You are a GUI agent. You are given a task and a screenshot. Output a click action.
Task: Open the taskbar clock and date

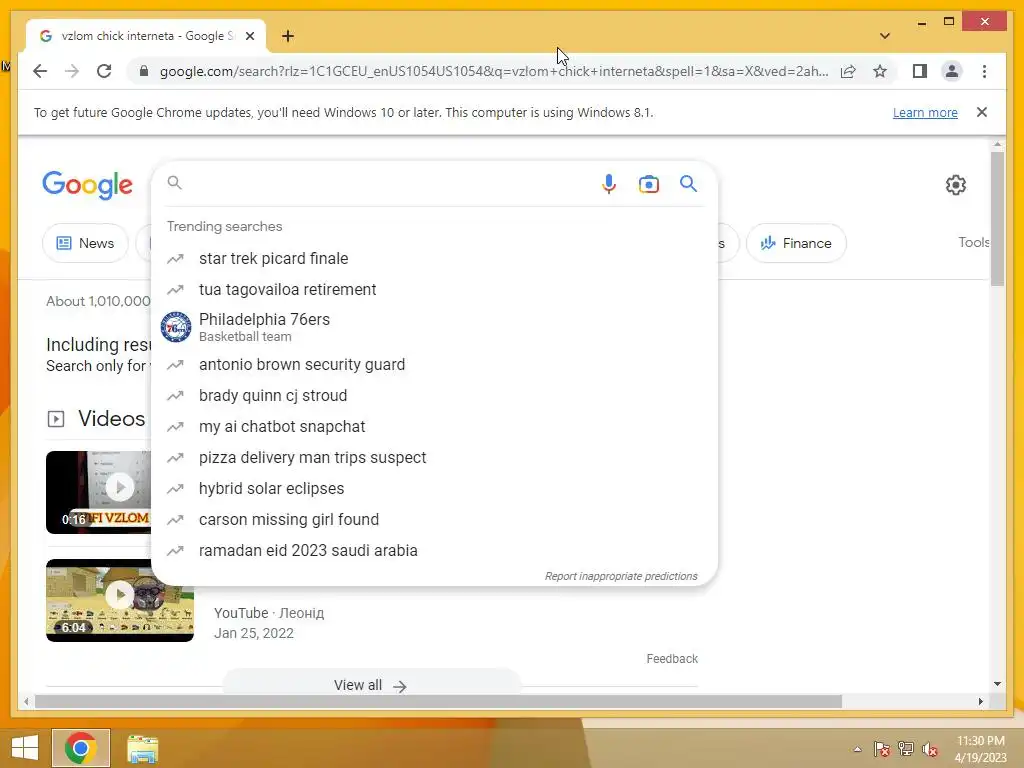[980, 749]
